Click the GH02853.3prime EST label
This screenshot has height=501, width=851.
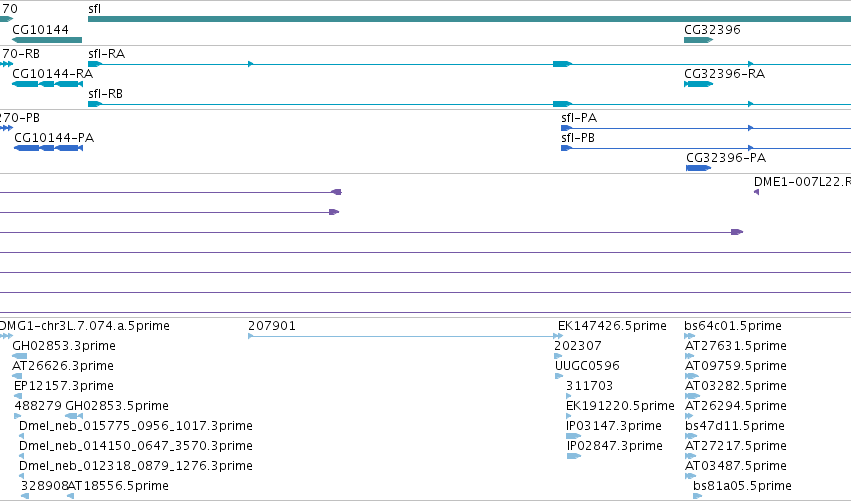point(64,346)
